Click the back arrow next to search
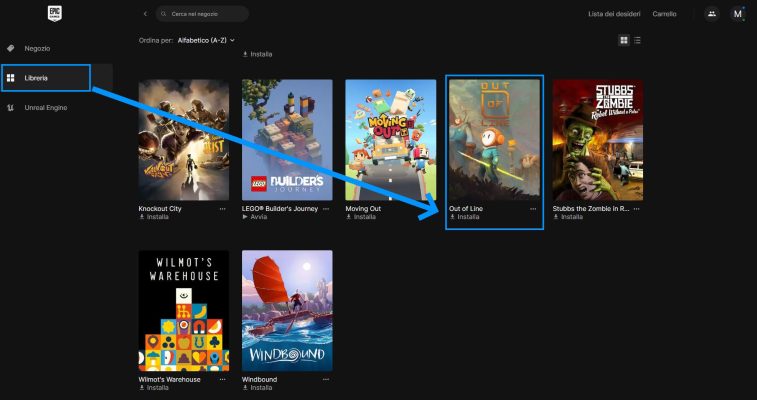757x400 pixels. tap(145, 14)
